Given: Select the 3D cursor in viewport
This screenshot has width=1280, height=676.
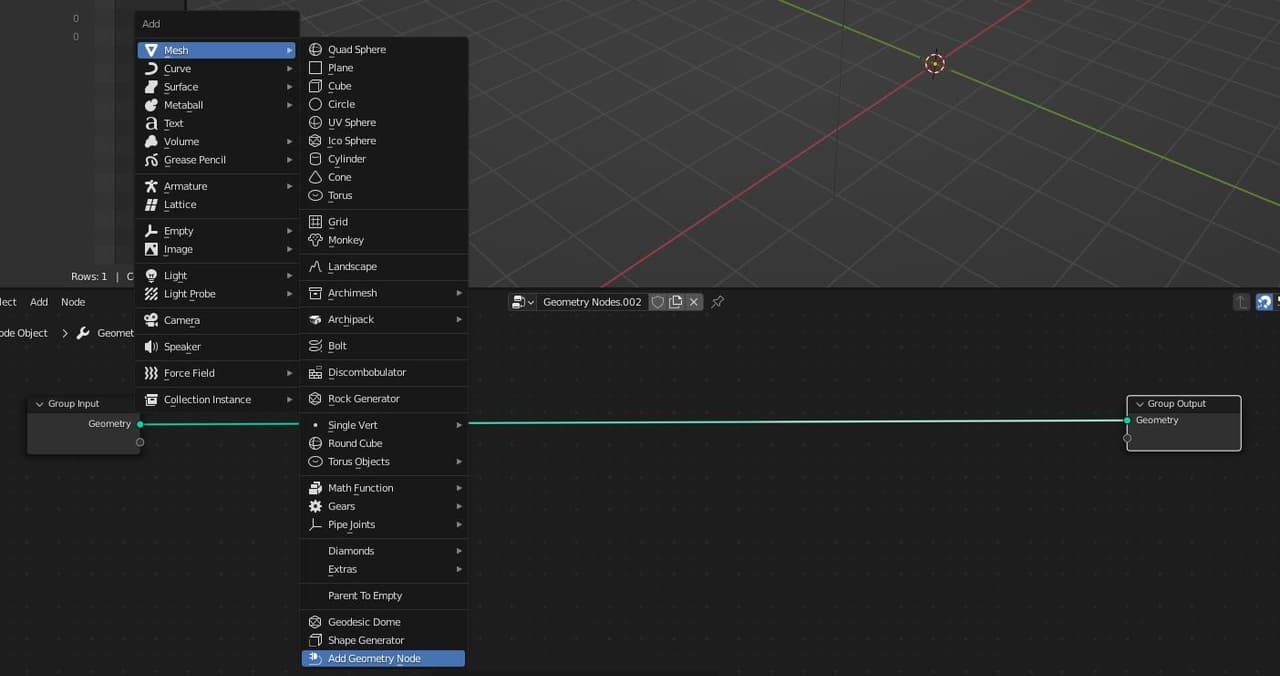Looking at the screenshot, I should point(935,64).
